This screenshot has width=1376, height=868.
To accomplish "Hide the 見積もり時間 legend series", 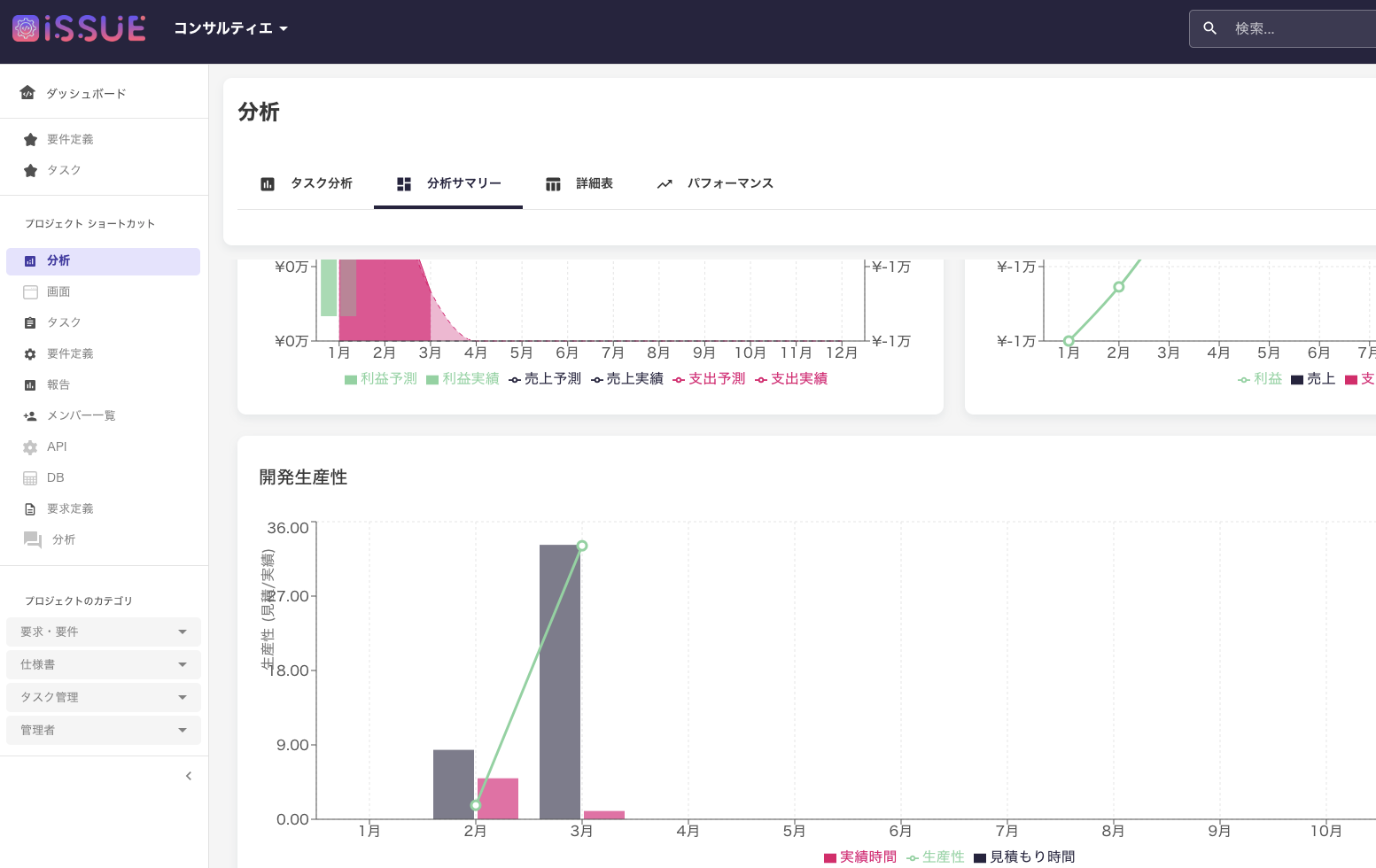I will 1024,856.
